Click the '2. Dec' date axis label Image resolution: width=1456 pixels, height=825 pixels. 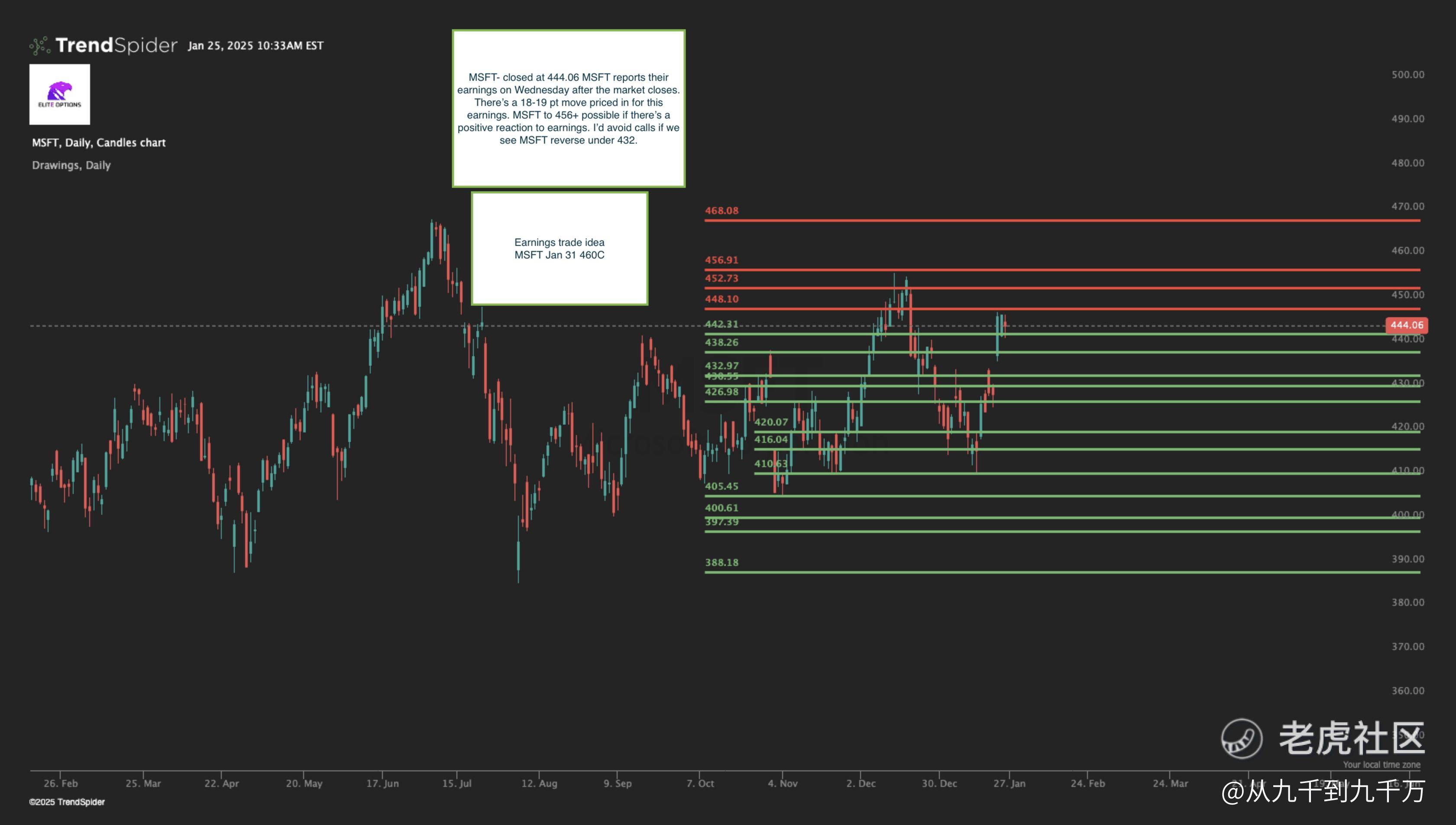pos(861,784)
